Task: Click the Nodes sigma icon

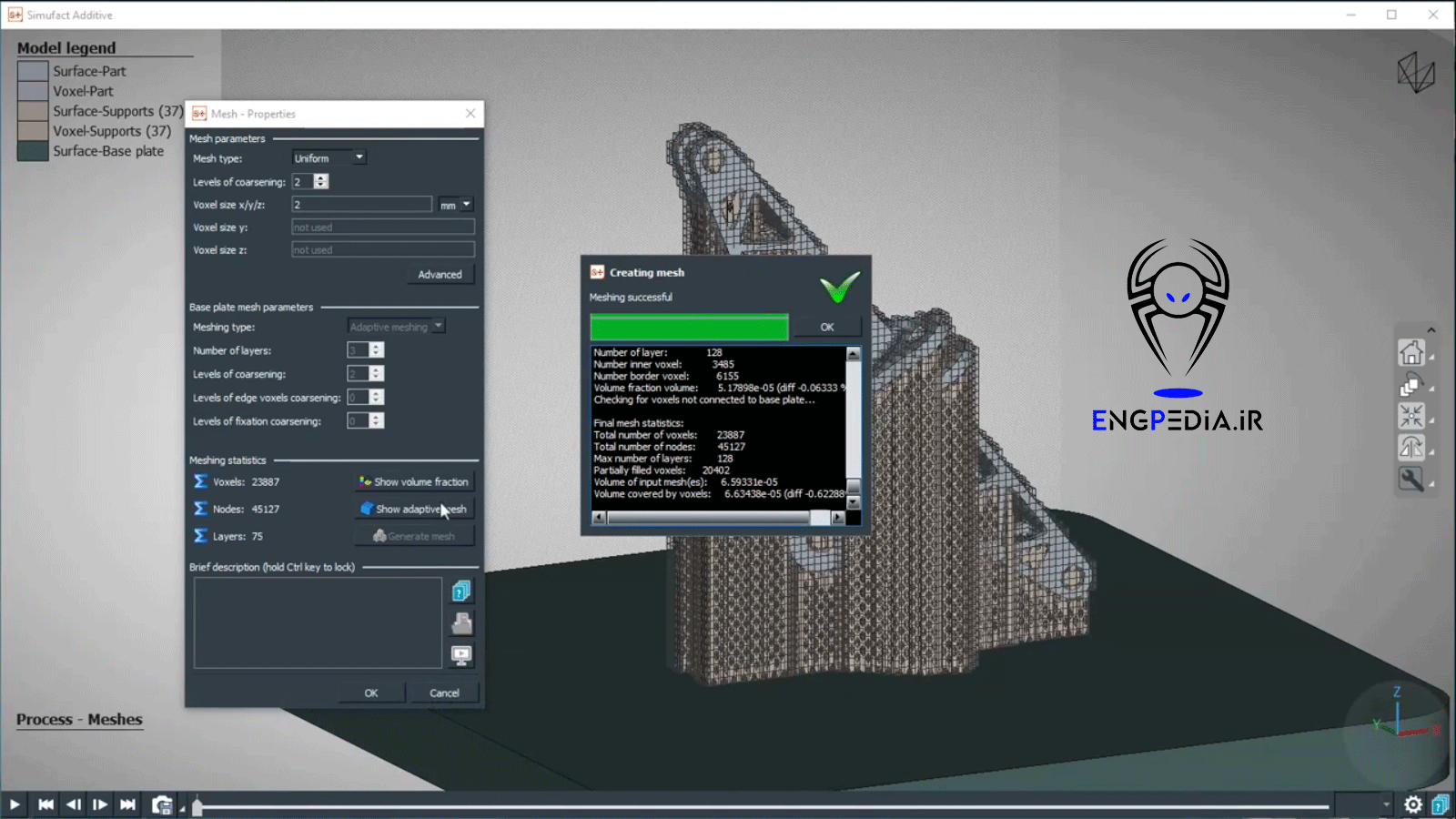Action: [200, 509]
